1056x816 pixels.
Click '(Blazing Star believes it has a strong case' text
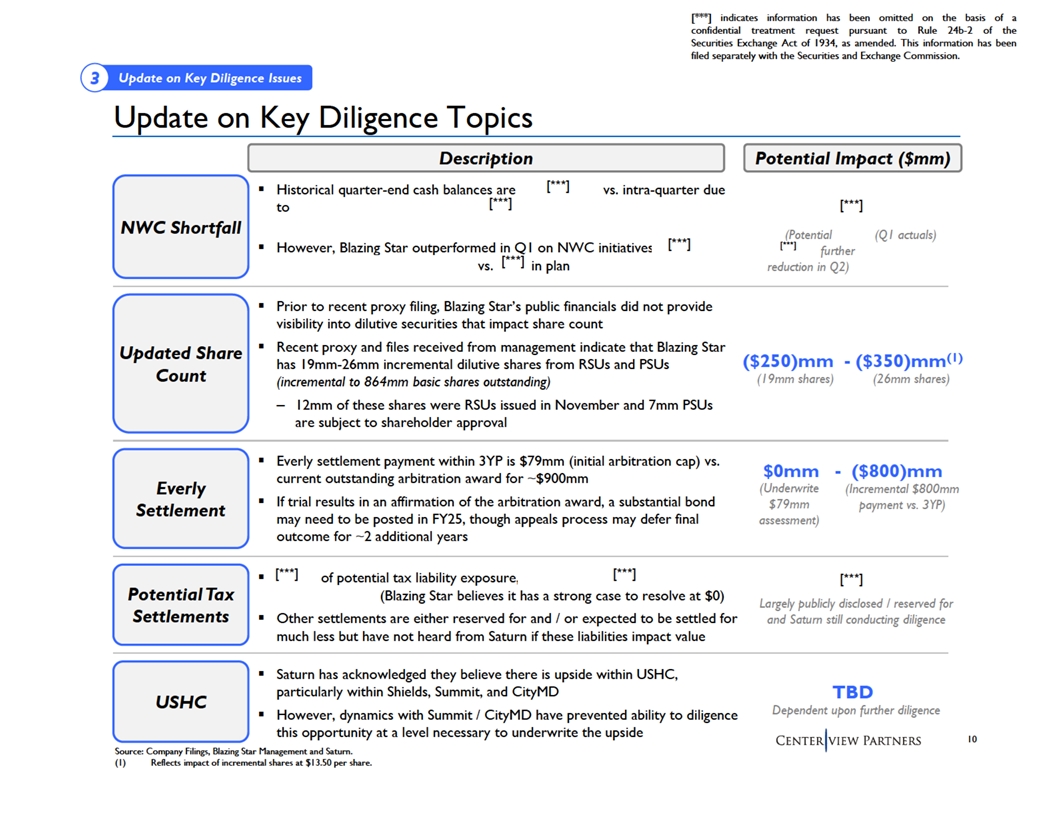pos(552,596)
